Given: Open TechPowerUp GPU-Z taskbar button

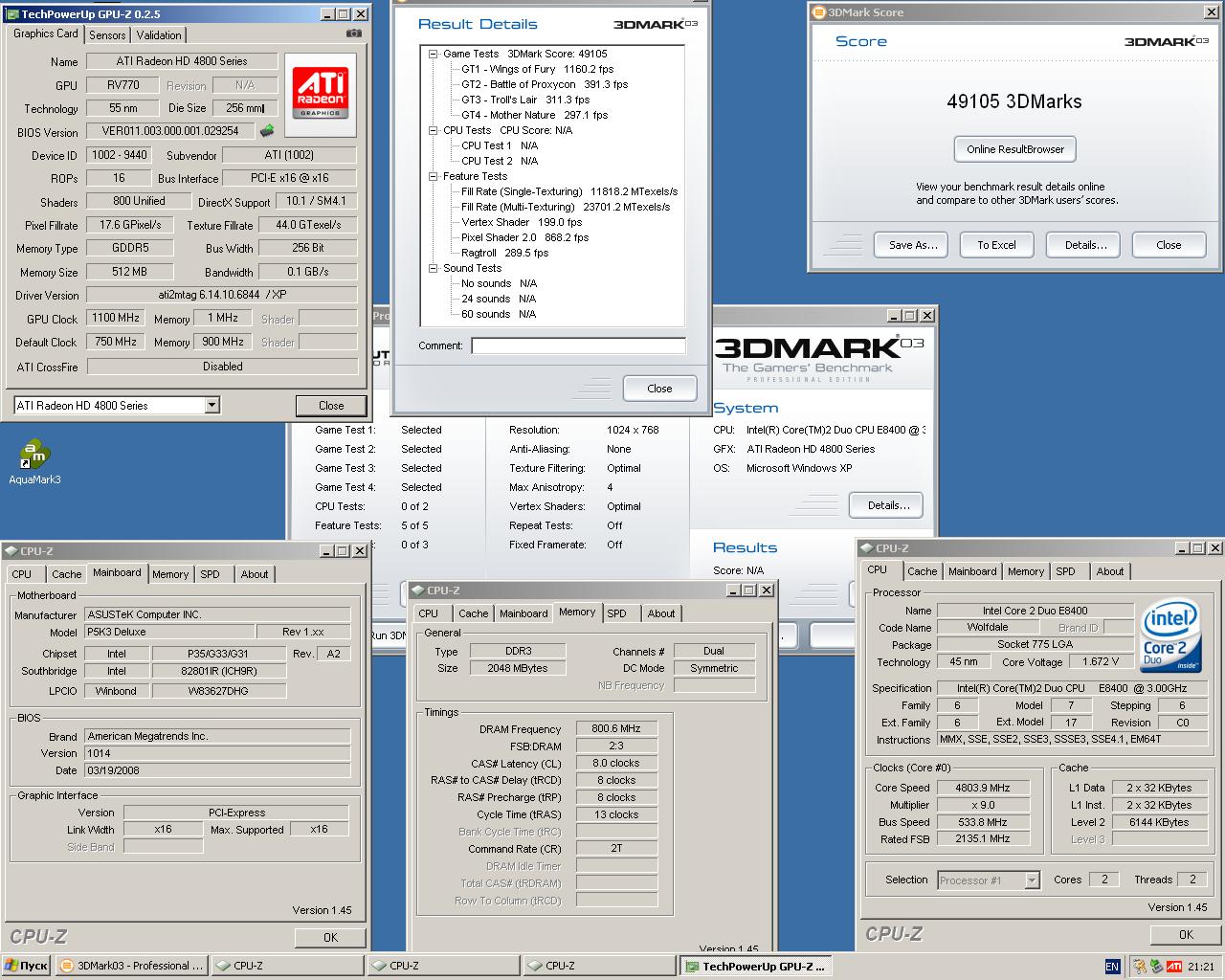Looking at the screenshot, I should coord(756,966).
